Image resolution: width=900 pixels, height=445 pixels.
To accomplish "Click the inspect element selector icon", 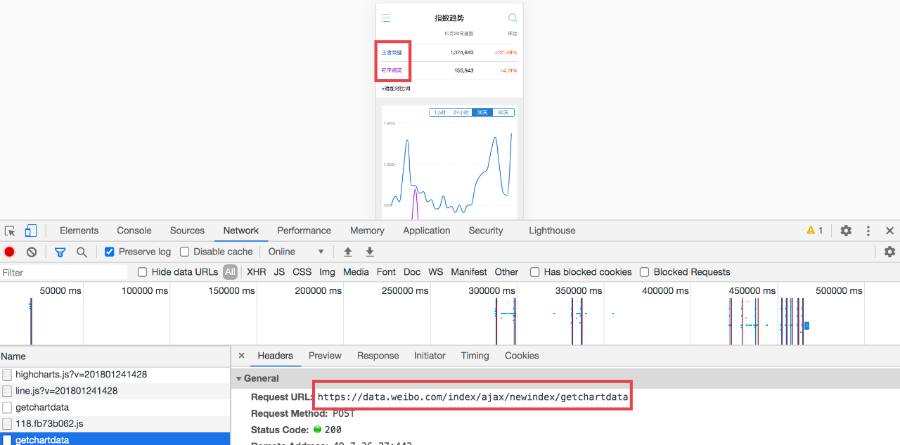I will (10, 231).
